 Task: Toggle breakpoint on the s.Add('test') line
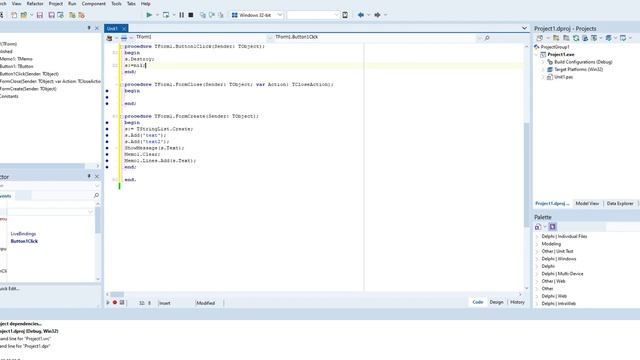click(x=107, y=135)
